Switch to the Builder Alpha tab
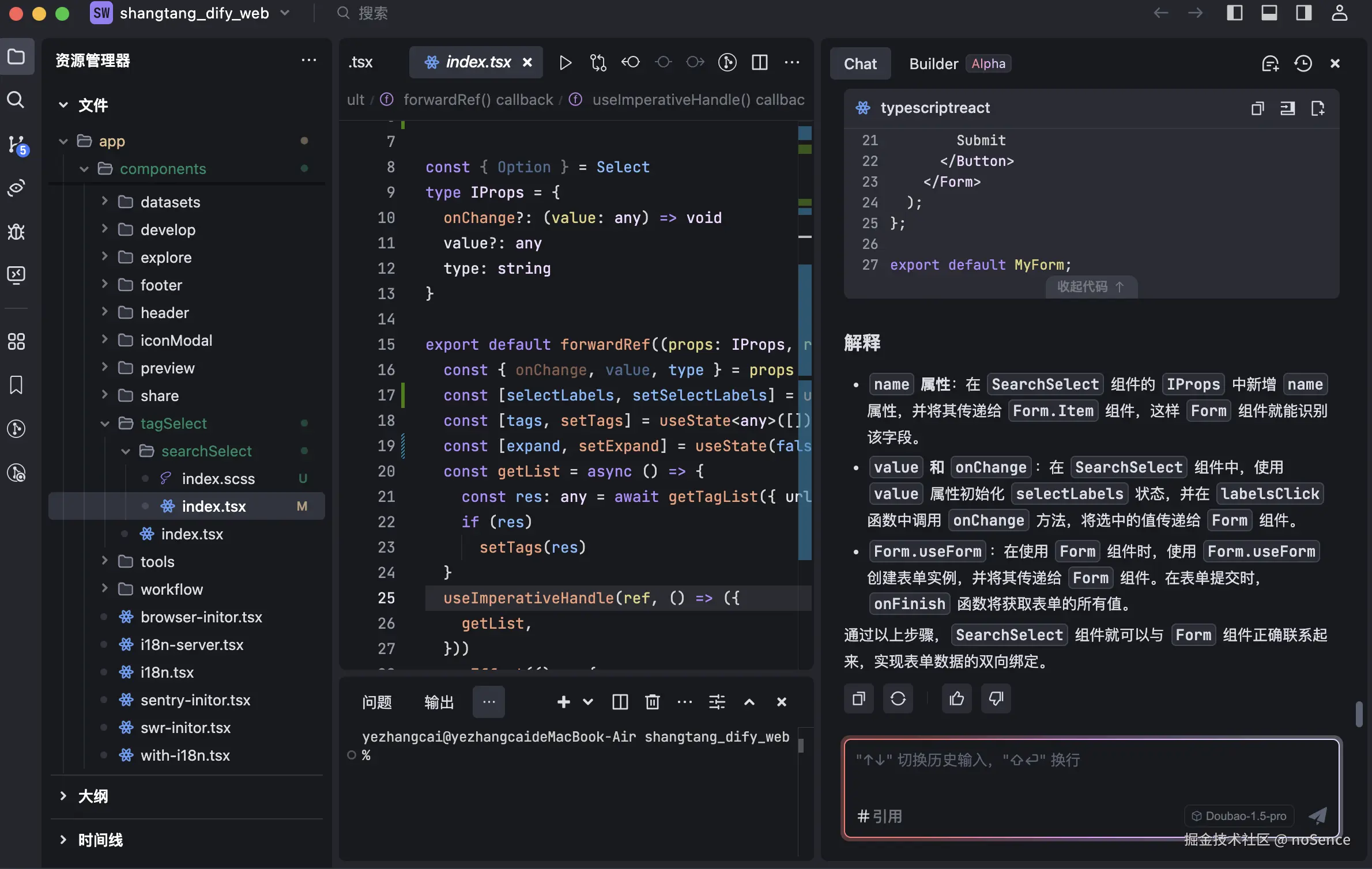Image resolution: width=1372 pixels, height=869 pixels. (933, 63)
